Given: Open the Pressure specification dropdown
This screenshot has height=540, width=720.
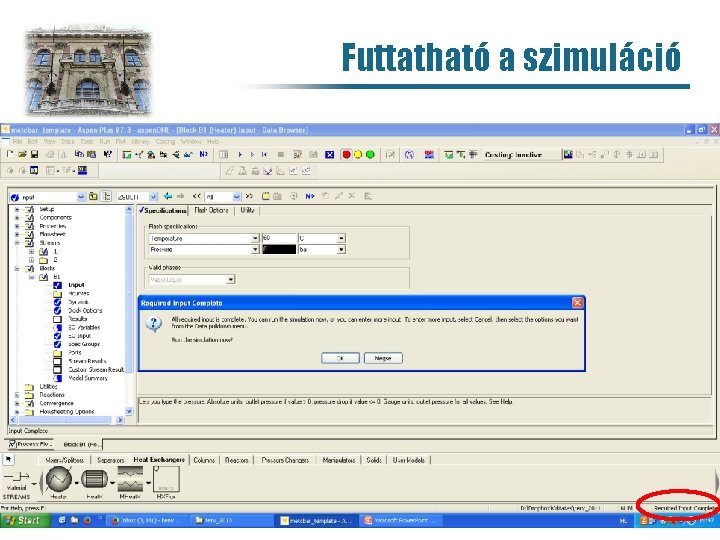Looking at the screenshot, I should tap(255, 249).
